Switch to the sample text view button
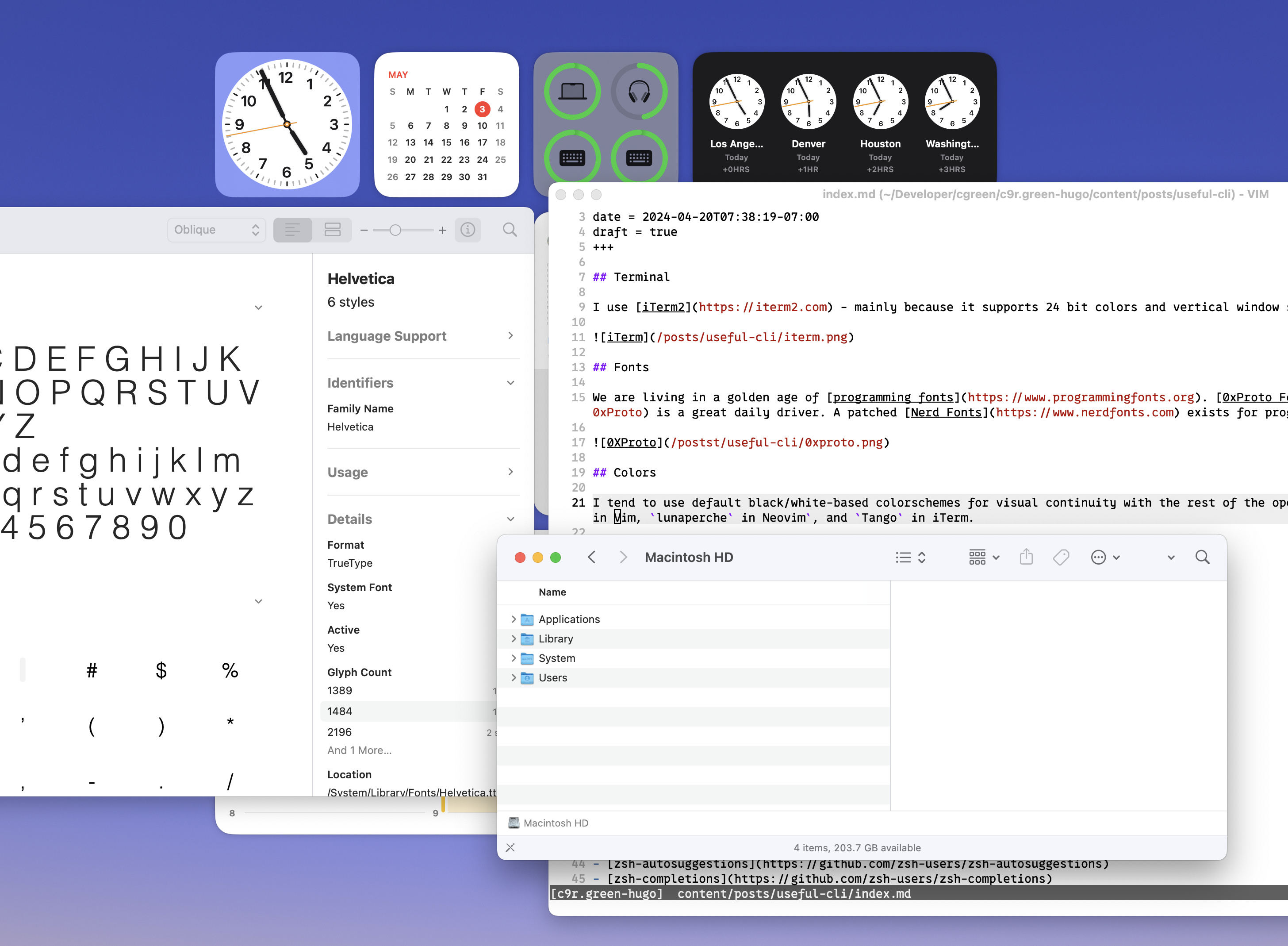Viewport: 1288px width, 946px height. [x=292, y=230]
